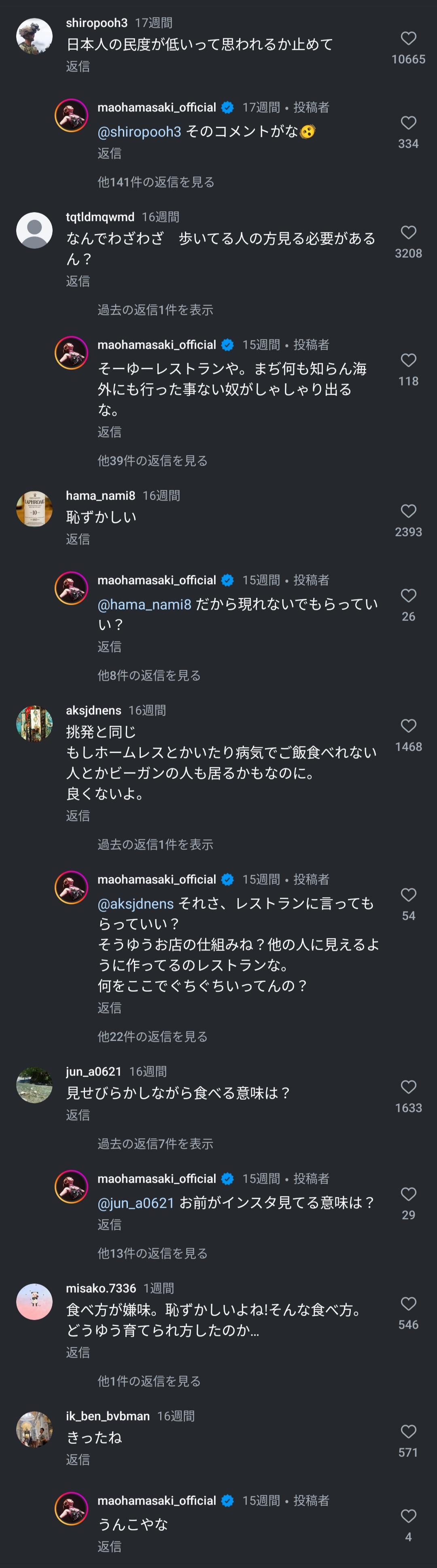
Task: Tap heart on ik_ben_bvbman's comment
Action: pos(408,1431)
